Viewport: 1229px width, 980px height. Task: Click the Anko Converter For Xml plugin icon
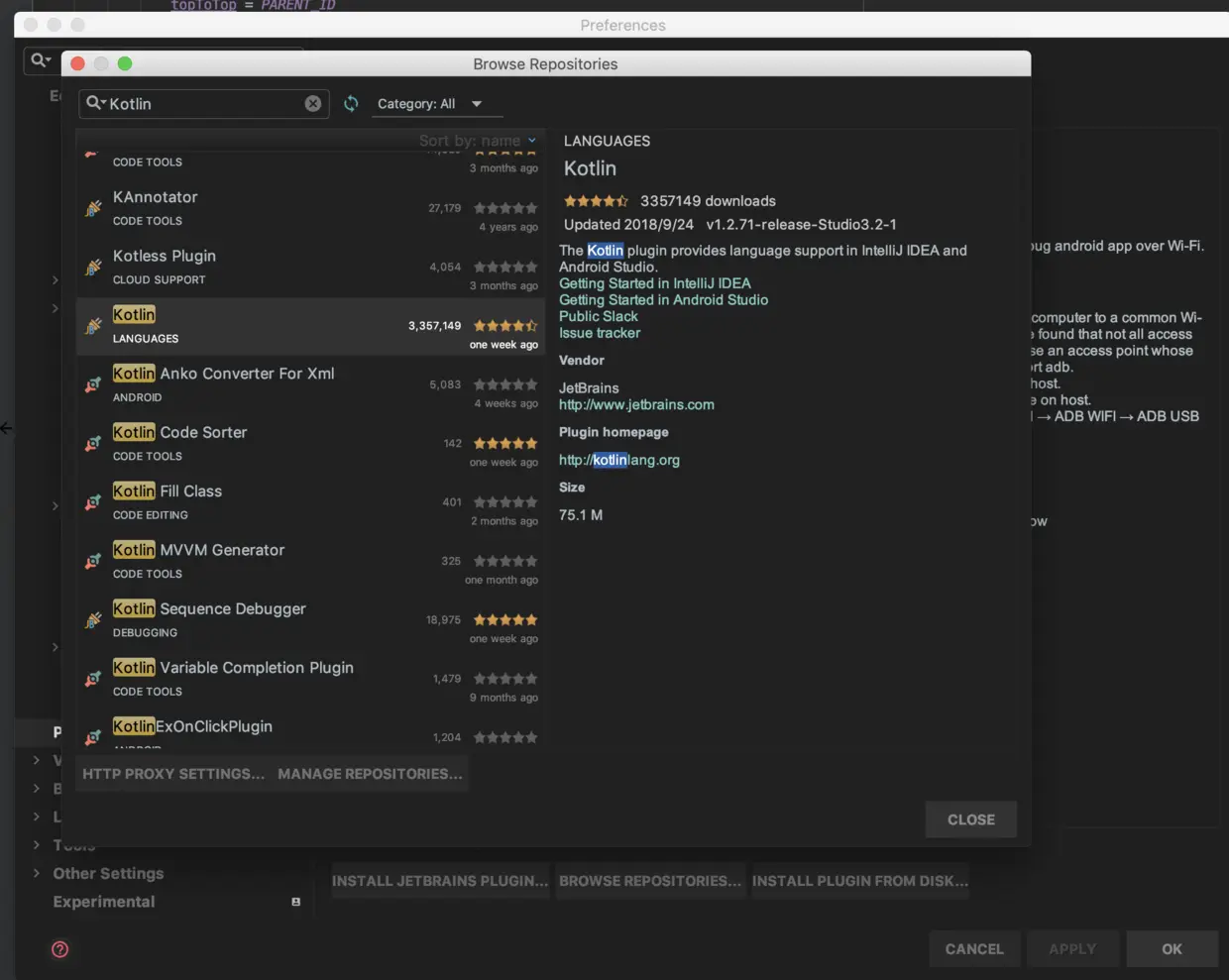(92, 385)
